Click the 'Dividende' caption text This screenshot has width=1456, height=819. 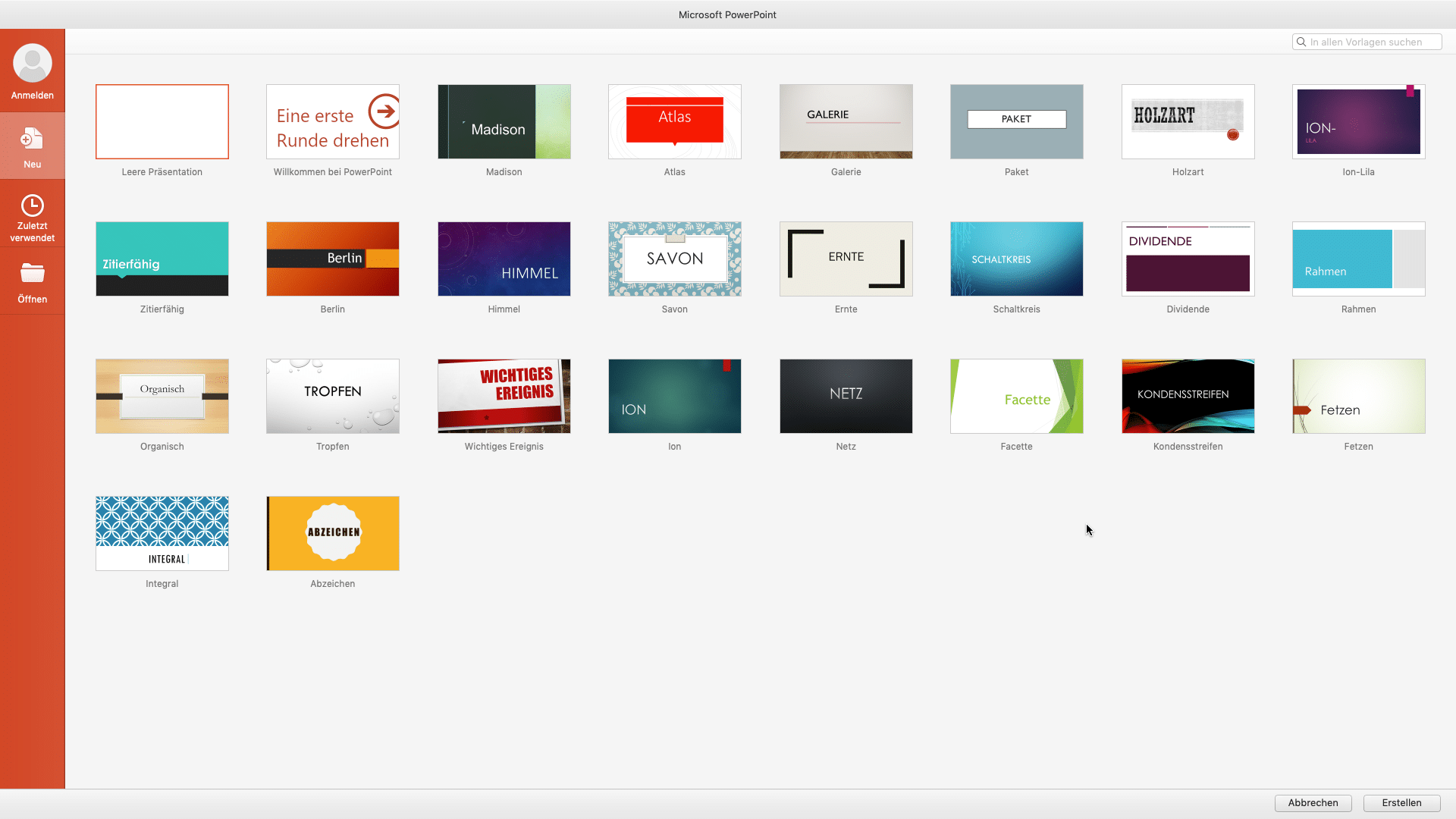click(1188, 309)
